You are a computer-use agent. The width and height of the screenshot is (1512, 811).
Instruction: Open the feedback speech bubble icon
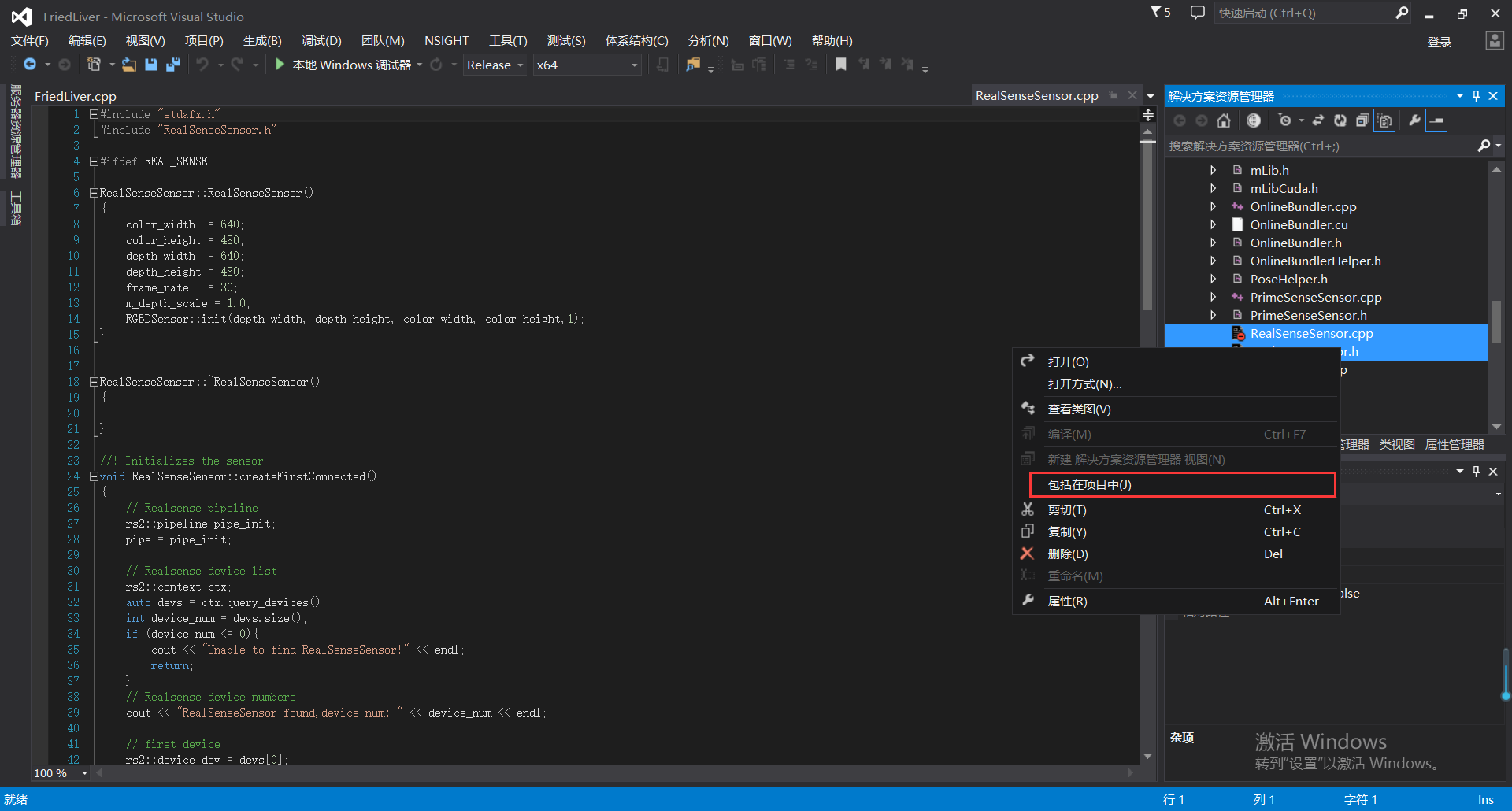pyautogui.click(x=1198, y=13)
